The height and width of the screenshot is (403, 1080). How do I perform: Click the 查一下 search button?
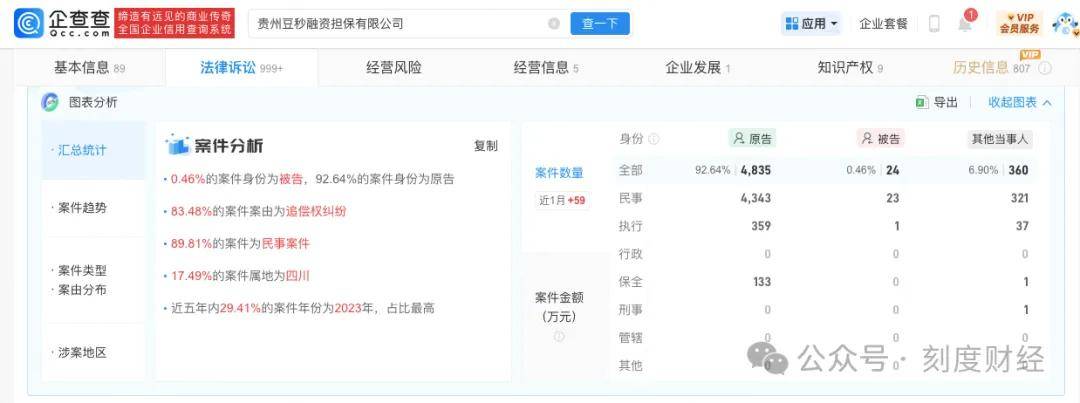[x=600, y=23]
